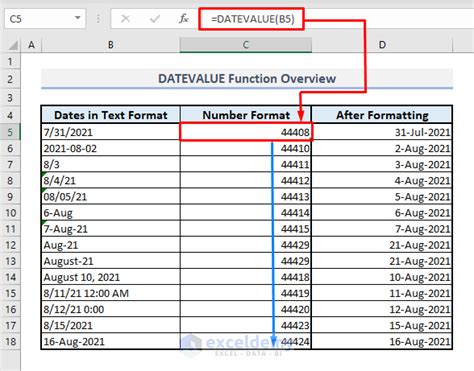Screen dimensions: 474x371
Task: Select row 10 header
Action: tap(10, 213)
